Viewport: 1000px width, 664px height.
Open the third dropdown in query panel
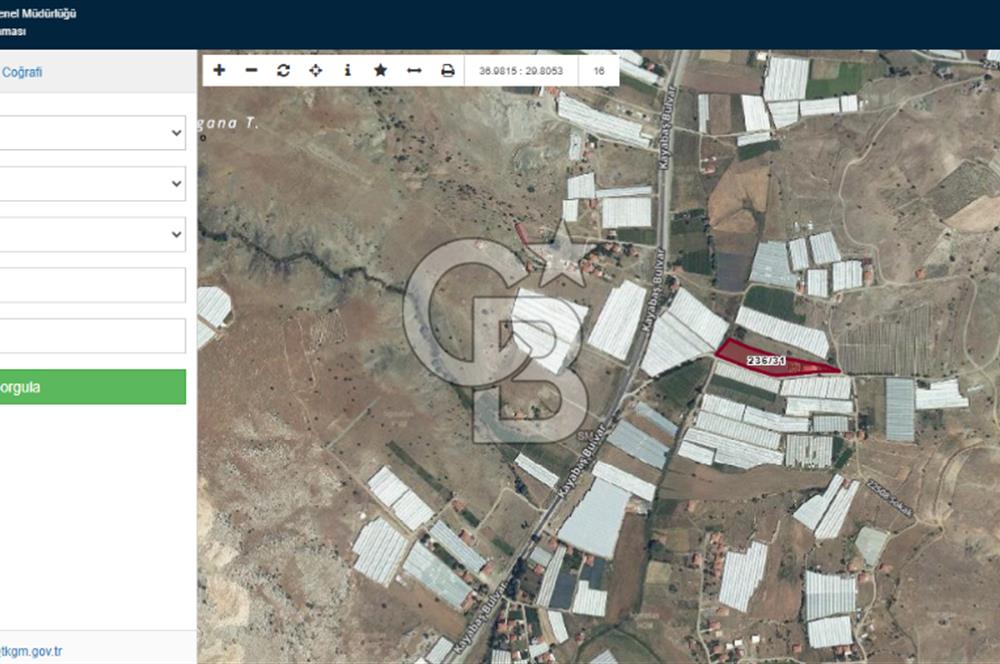pos(92,234)
